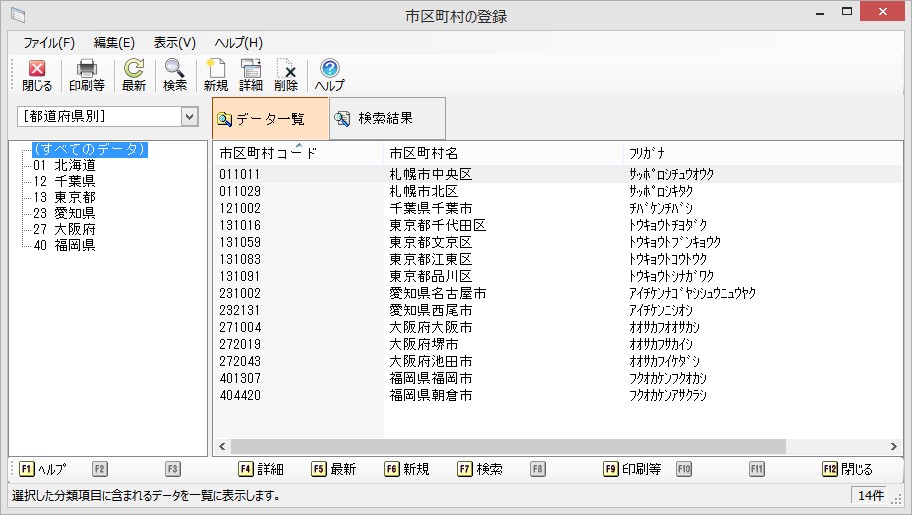Click the horizontal scrollbar right arrow
The image size is (912, 515).
point(895,447)
